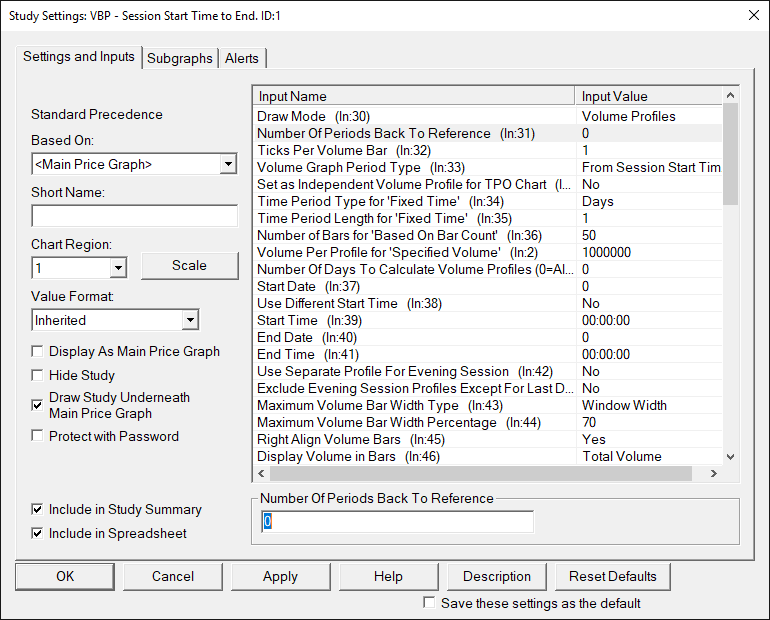Enable Display As Main Price Graph
Screen dimensions: 770x620
pos(38,352)
